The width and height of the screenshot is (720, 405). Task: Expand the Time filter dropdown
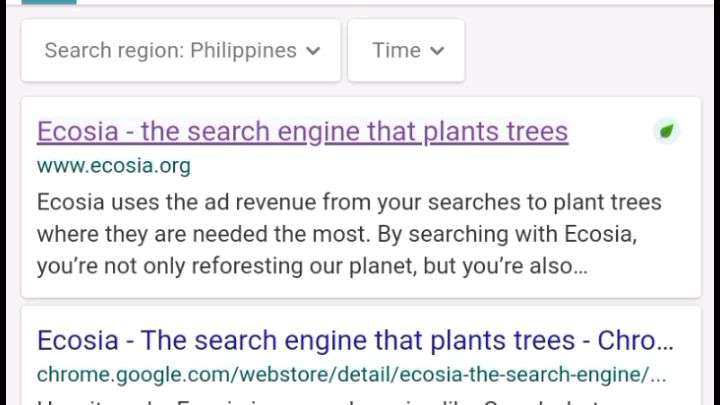(406, 50)
